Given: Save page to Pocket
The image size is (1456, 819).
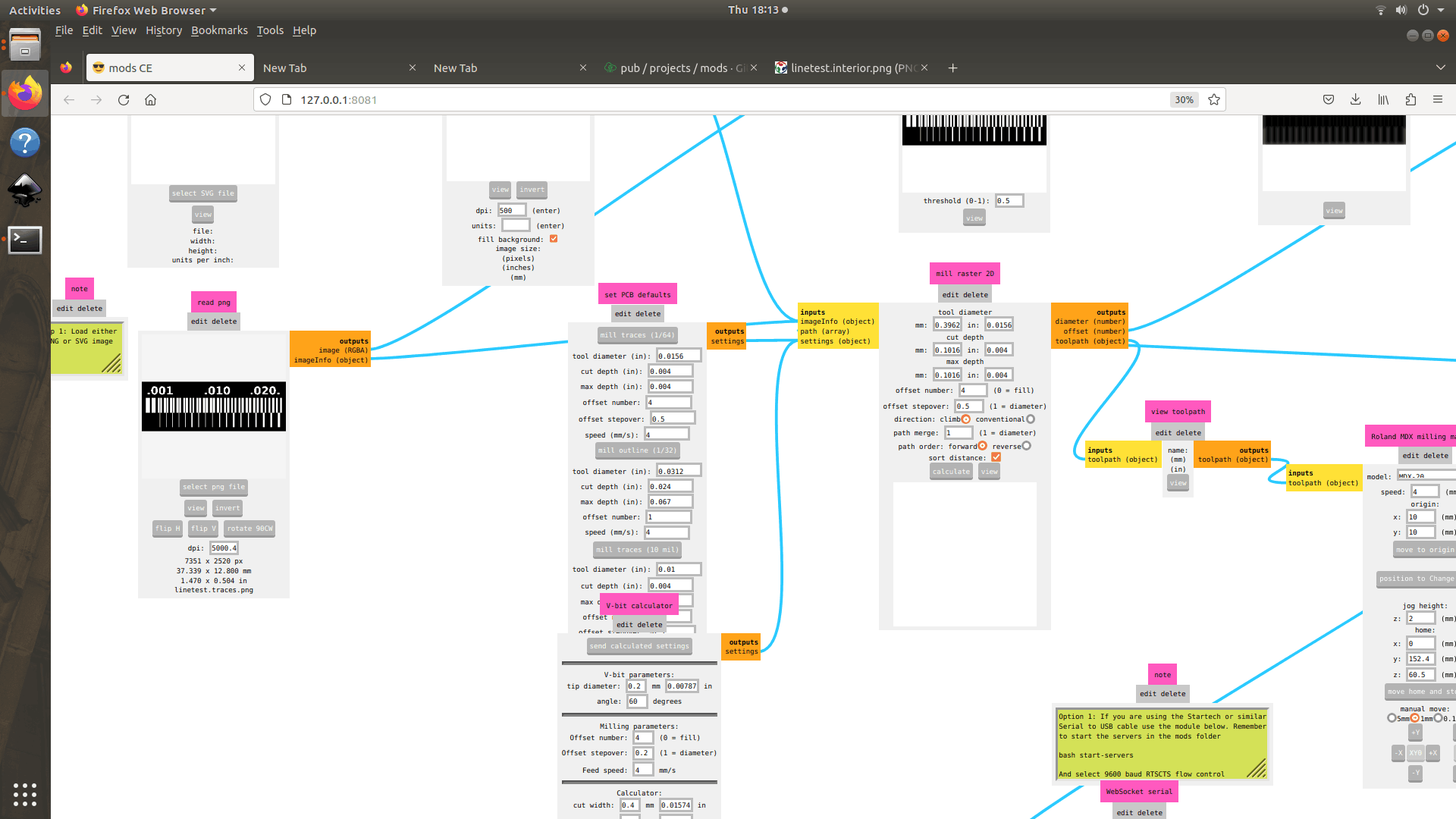Looking at the screenshot, I should [x=1329, y=100].
